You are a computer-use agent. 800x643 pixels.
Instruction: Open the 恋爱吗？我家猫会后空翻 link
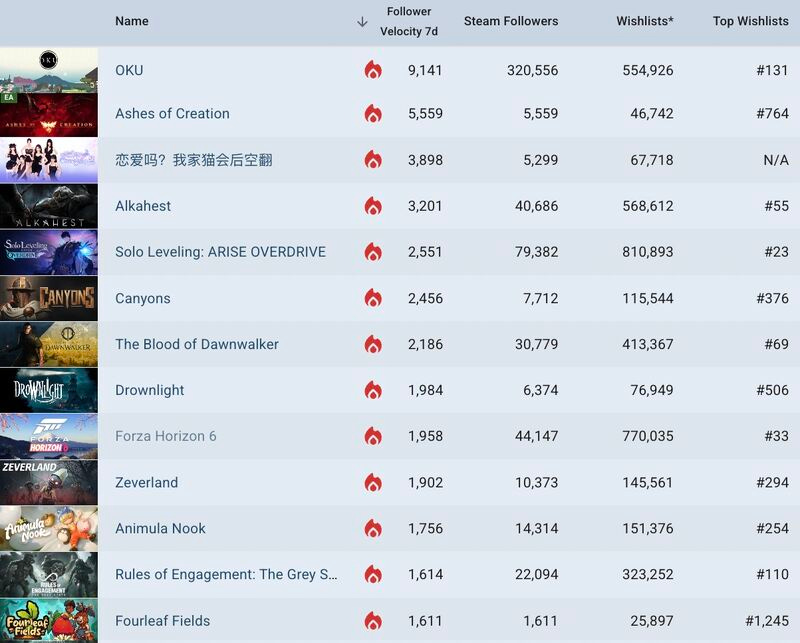click(x=194, y=160)
